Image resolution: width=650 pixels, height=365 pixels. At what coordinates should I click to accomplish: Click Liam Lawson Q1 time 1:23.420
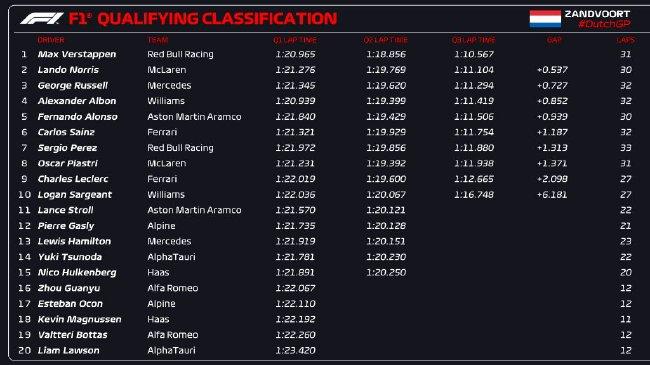pyautogui.click(x=295, y=350)
